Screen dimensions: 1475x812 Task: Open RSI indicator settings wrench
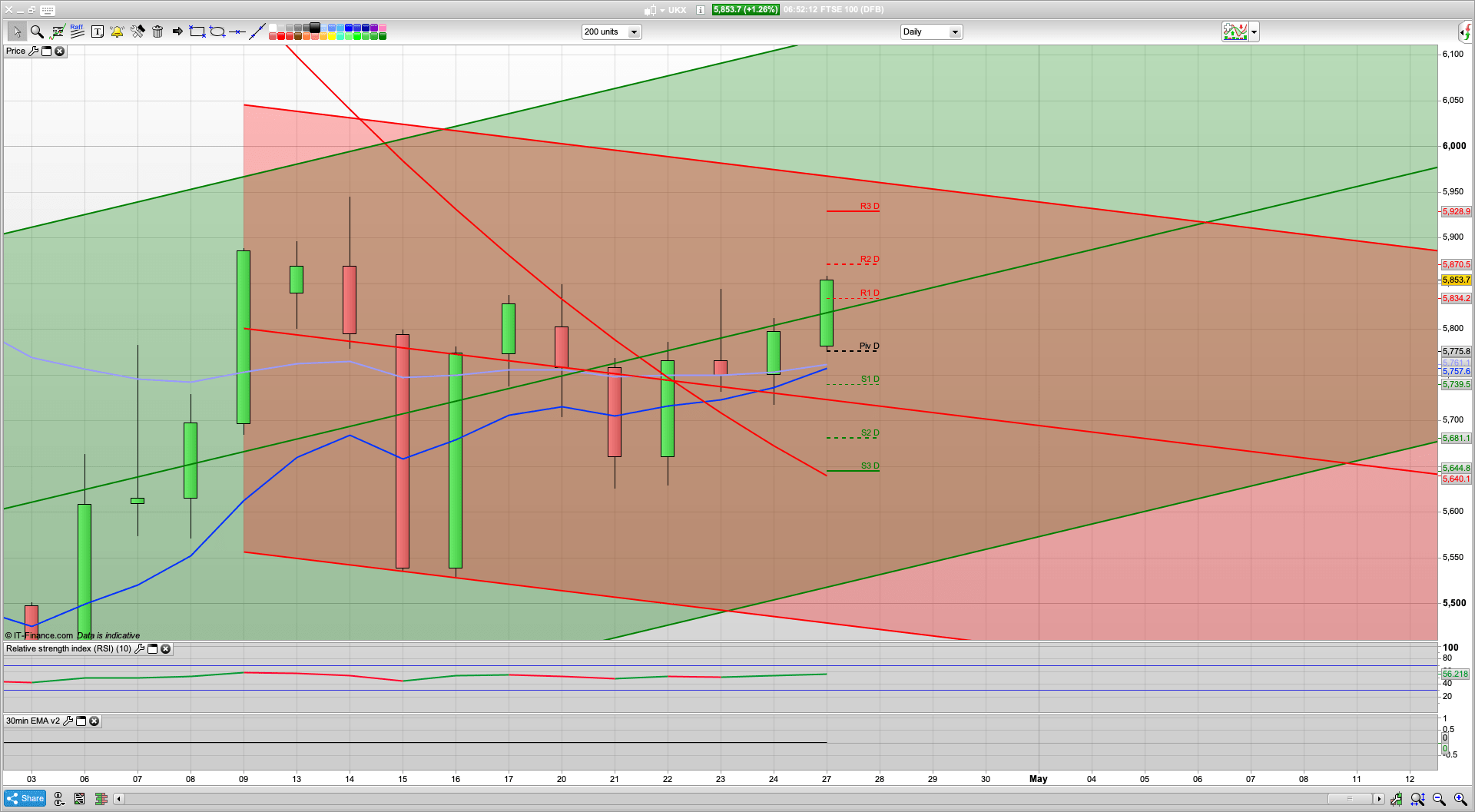point(139,649)
